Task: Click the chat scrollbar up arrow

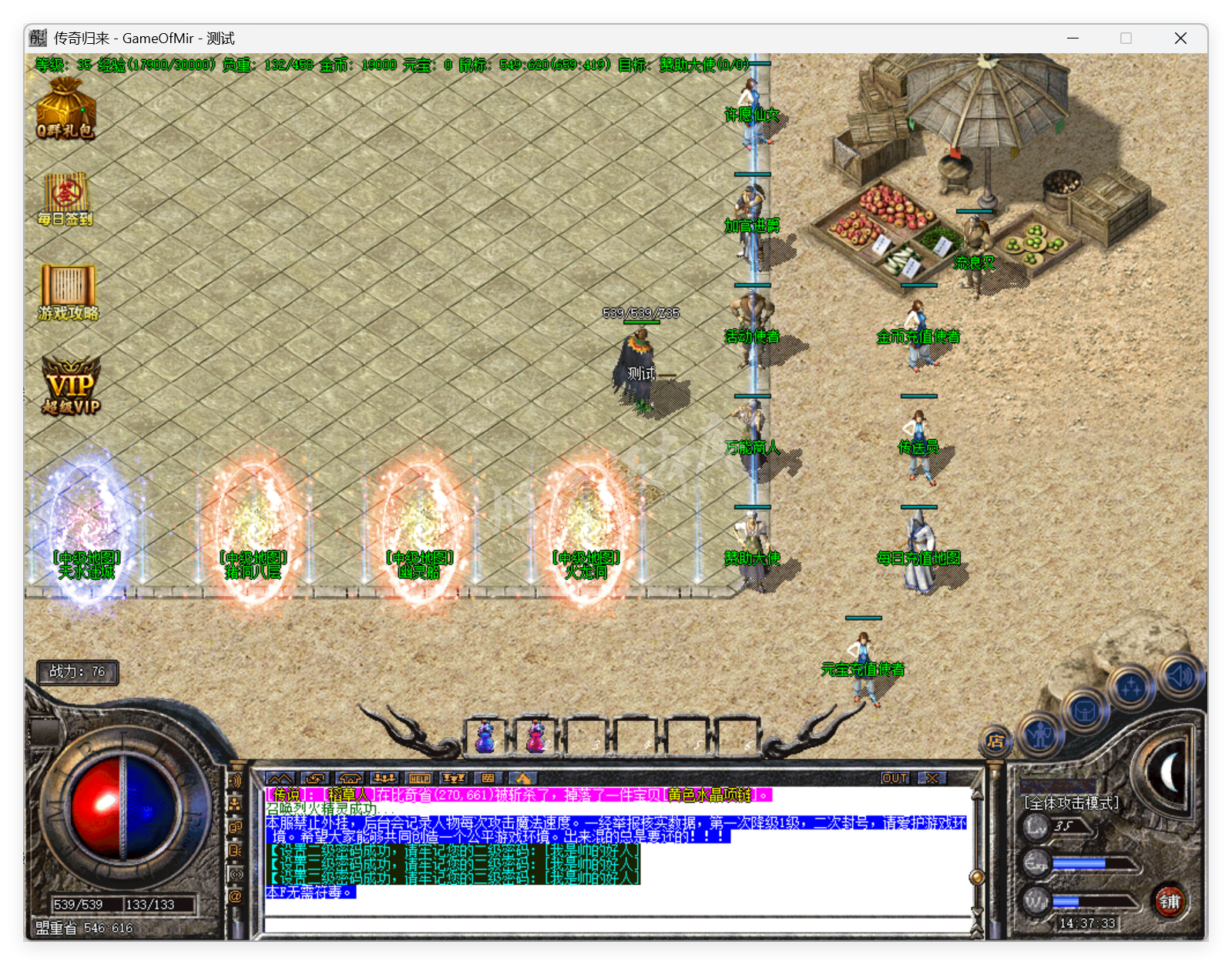Action: point(977,793)
